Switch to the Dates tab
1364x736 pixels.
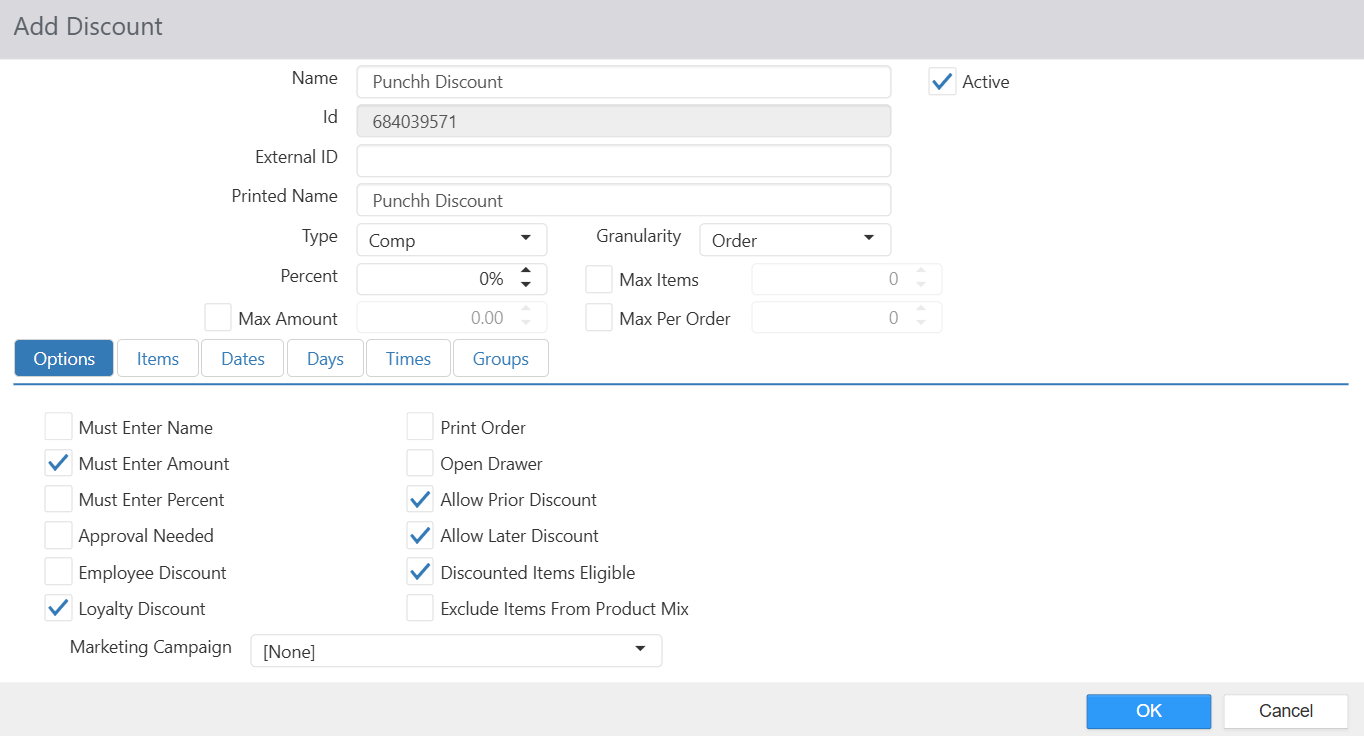pyautogui.click(x=243, y=359)
